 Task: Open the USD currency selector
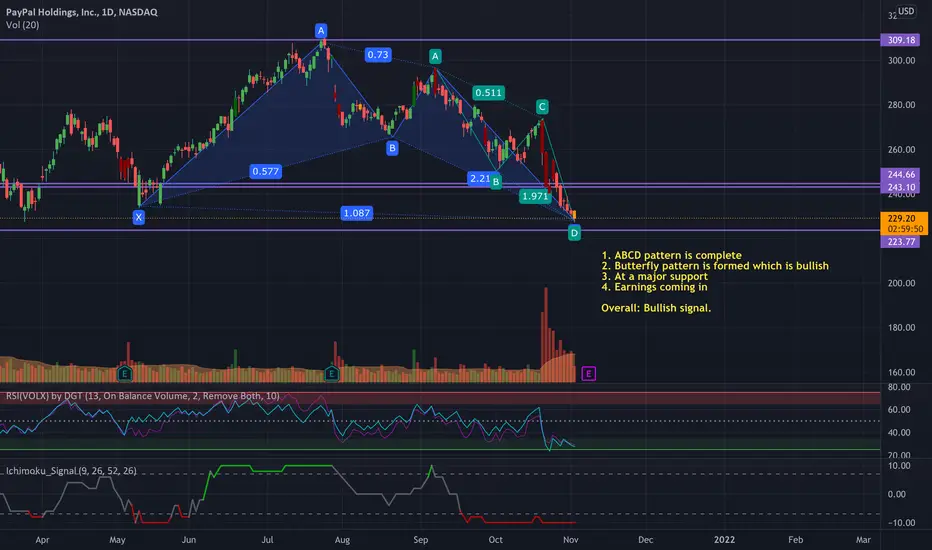(x=906, y=11)
